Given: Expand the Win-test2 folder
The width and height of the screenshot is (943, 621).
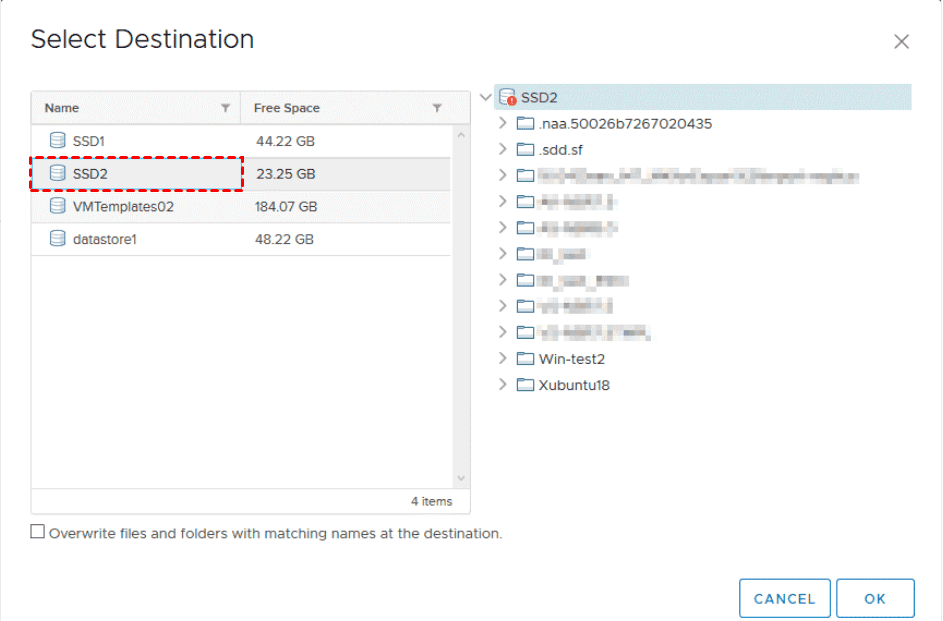Looking at the screenshot, I should (503, 358).
